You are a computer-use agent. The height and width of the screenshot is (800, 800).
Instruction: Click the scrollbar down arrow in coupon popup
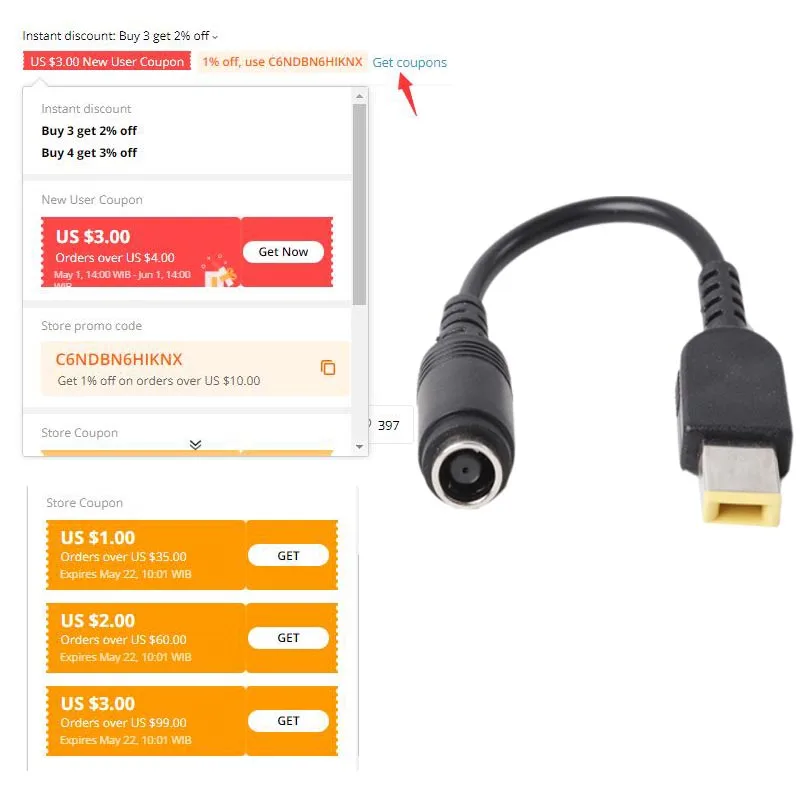[x=360, y=446]
